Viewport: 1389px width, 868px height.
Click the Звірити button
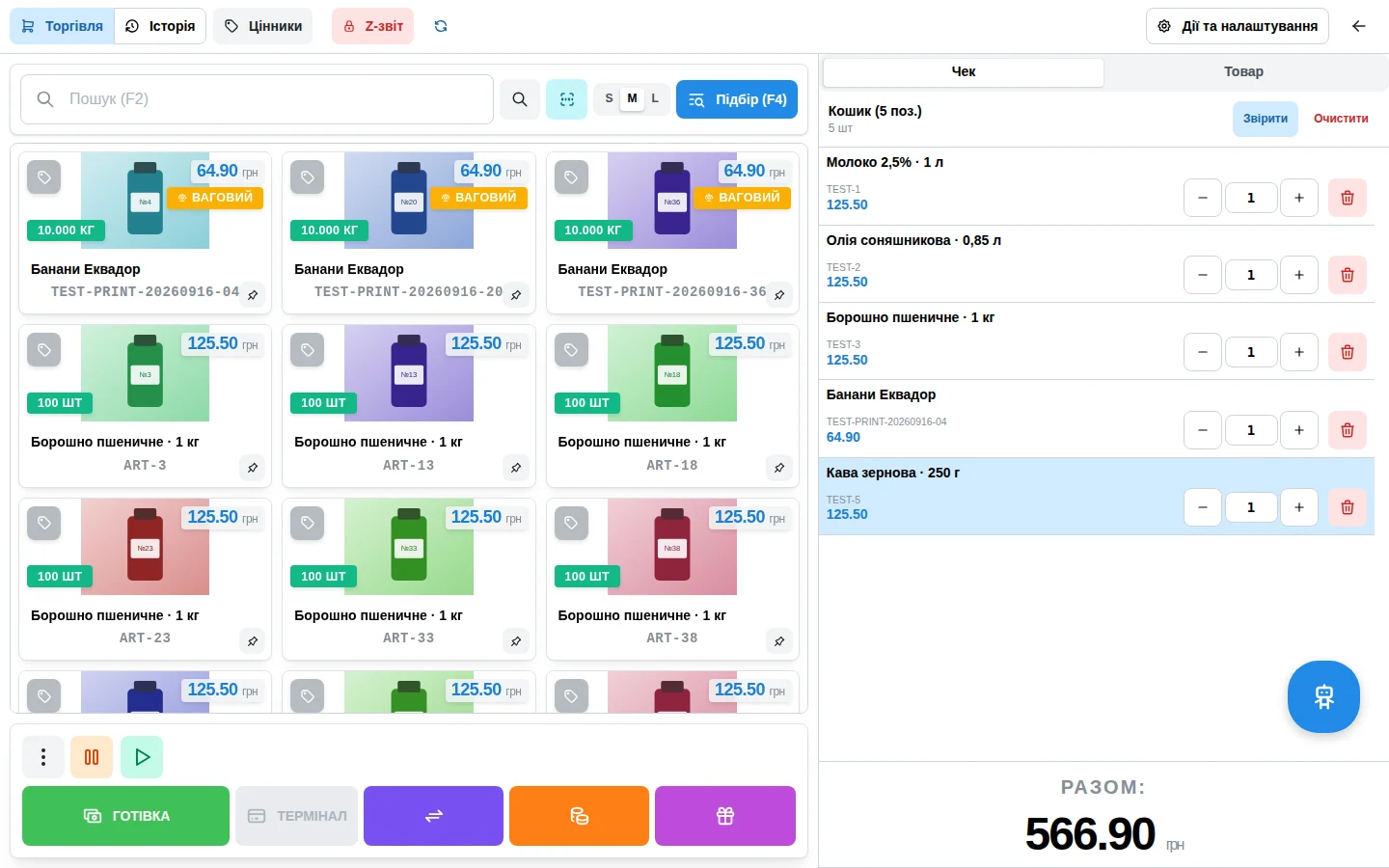tap(1266, 119)
